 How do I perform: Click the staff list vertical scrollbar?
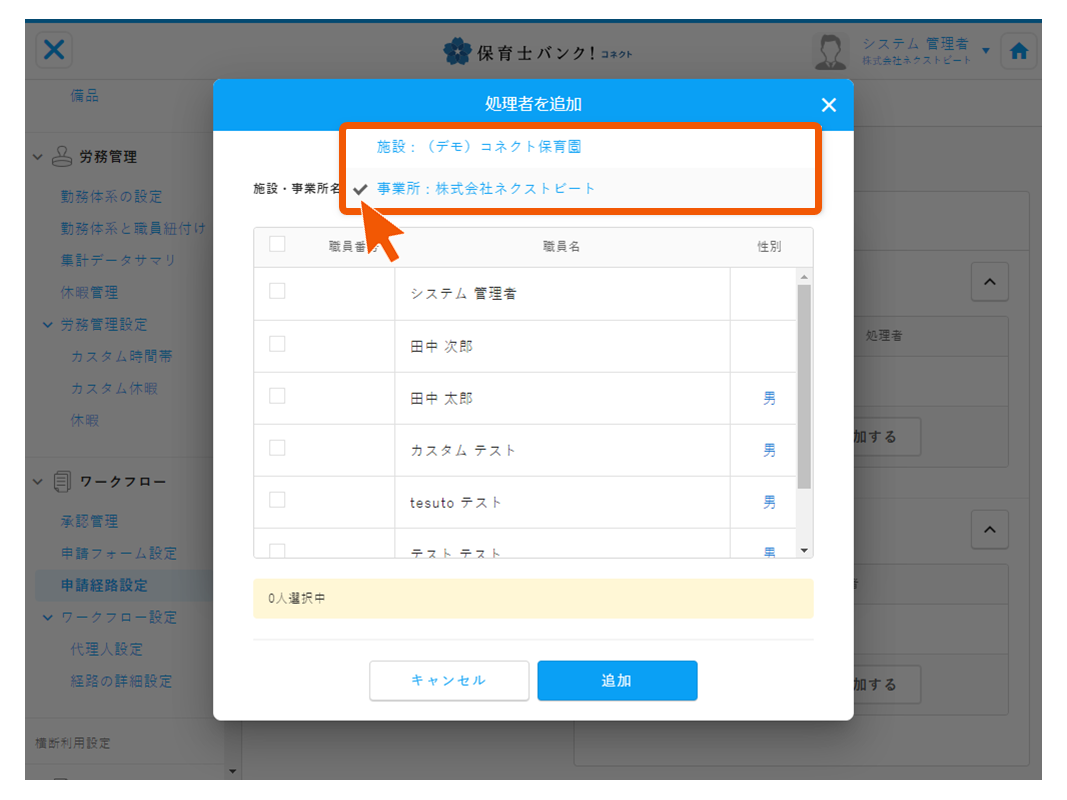(803, 385)
